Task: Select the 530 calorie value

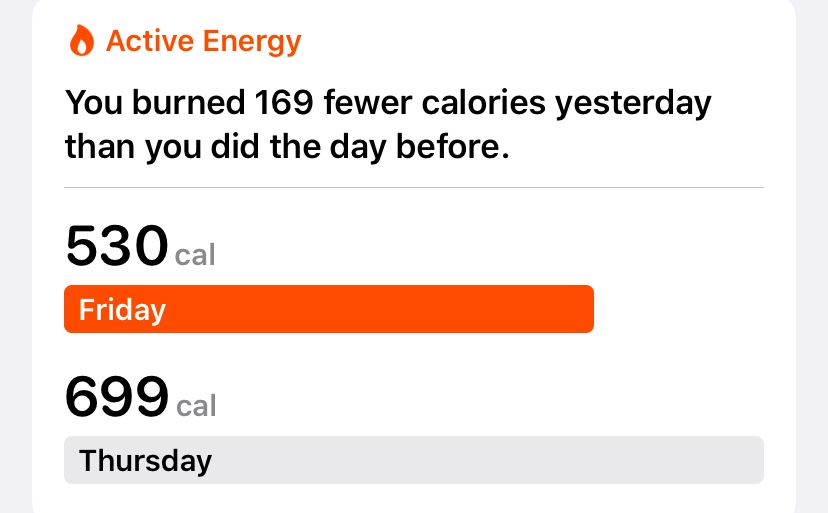Action: pyautogui.click(x=117, y=246)
